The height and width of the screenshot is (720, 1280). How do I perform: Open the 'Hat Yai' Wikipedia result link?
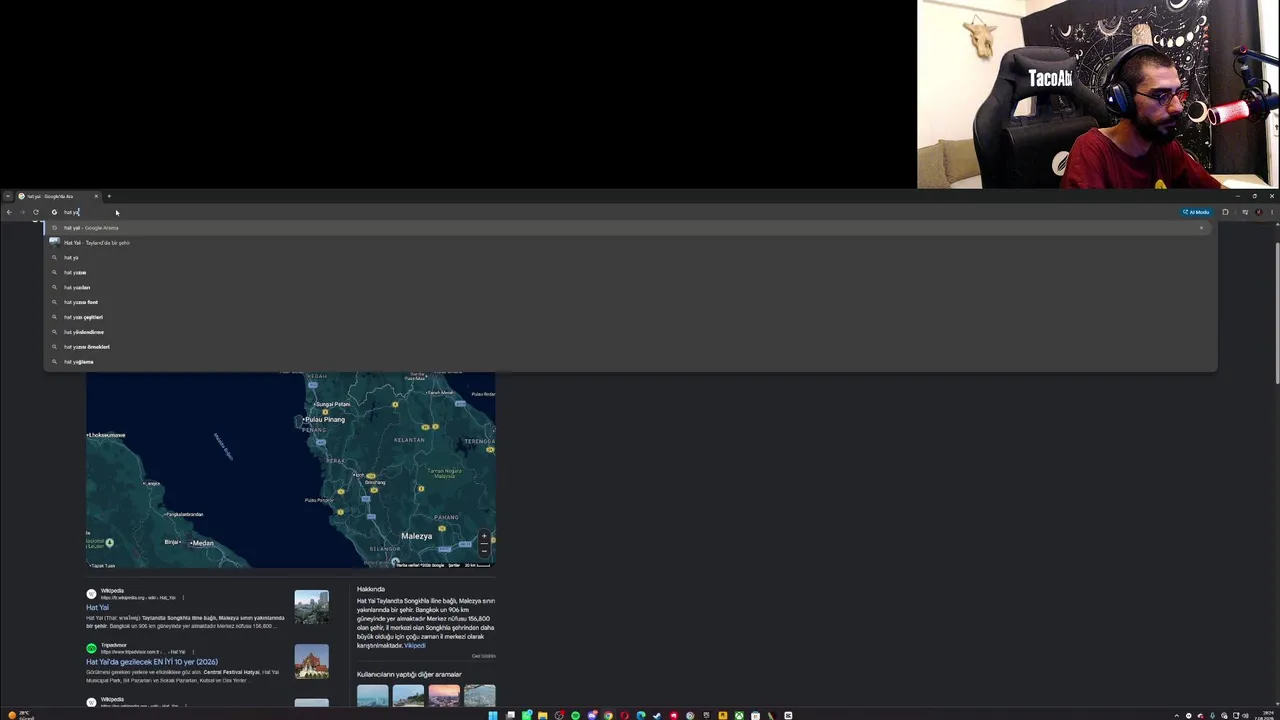coord(97,608)
